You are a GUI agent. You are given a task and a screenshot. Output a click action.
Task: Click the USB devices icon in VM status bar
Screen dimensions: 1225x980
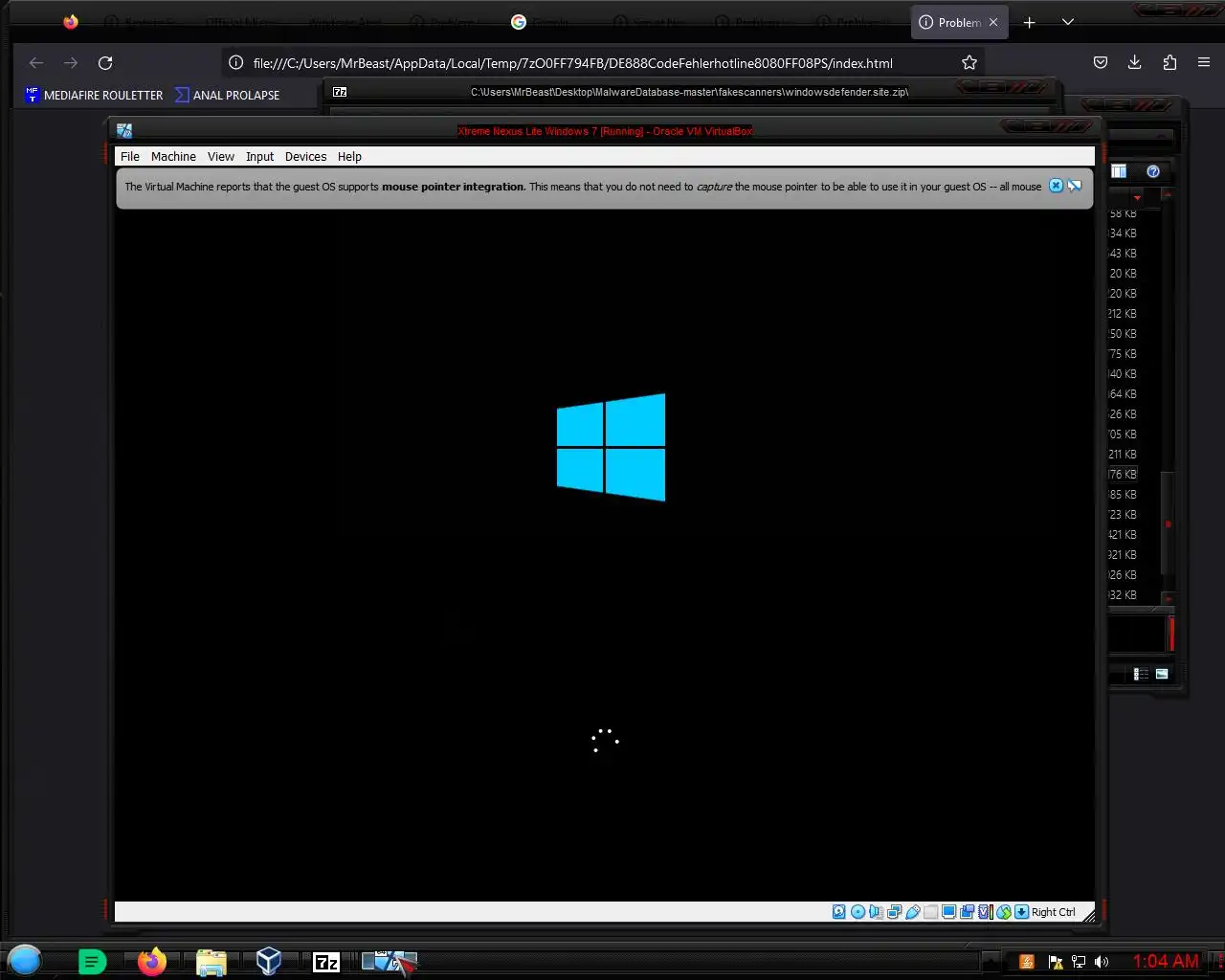click(913, 912)
